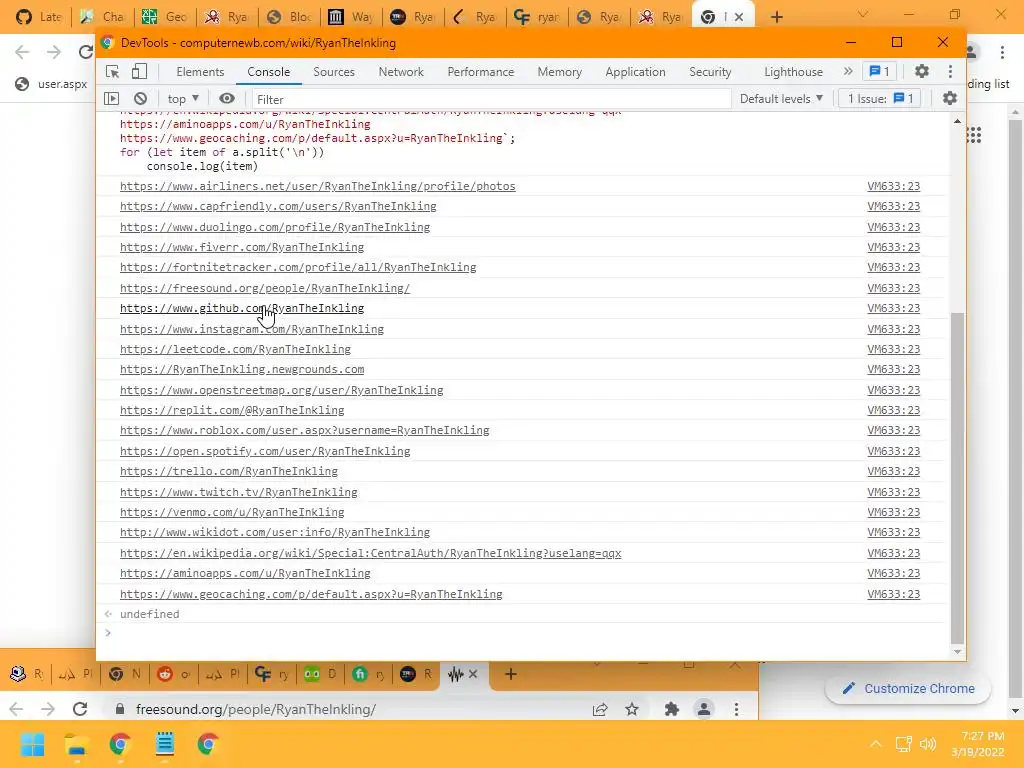Go back in the main Chrome window
Viewport: 1024px width, 768px height.
tap(22, 52)
